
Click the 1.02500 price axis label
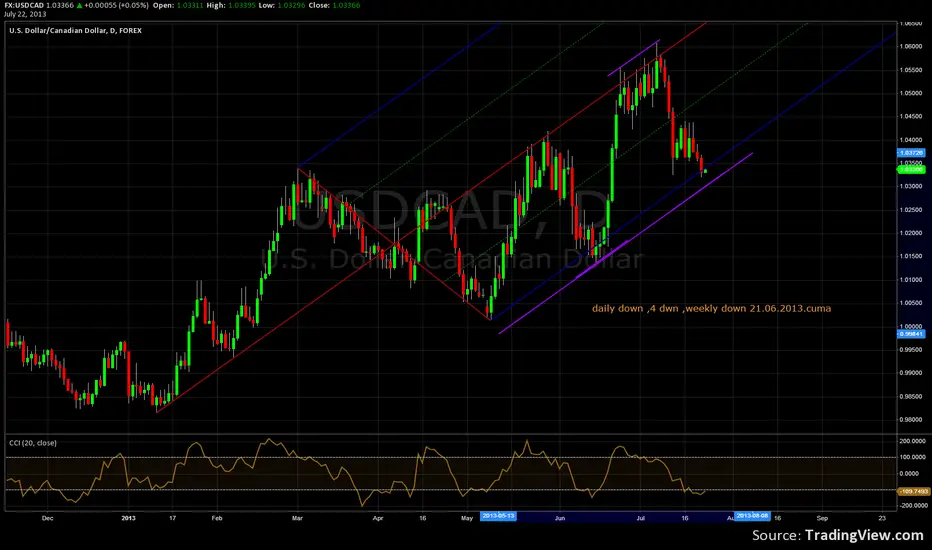pos(911,209)
